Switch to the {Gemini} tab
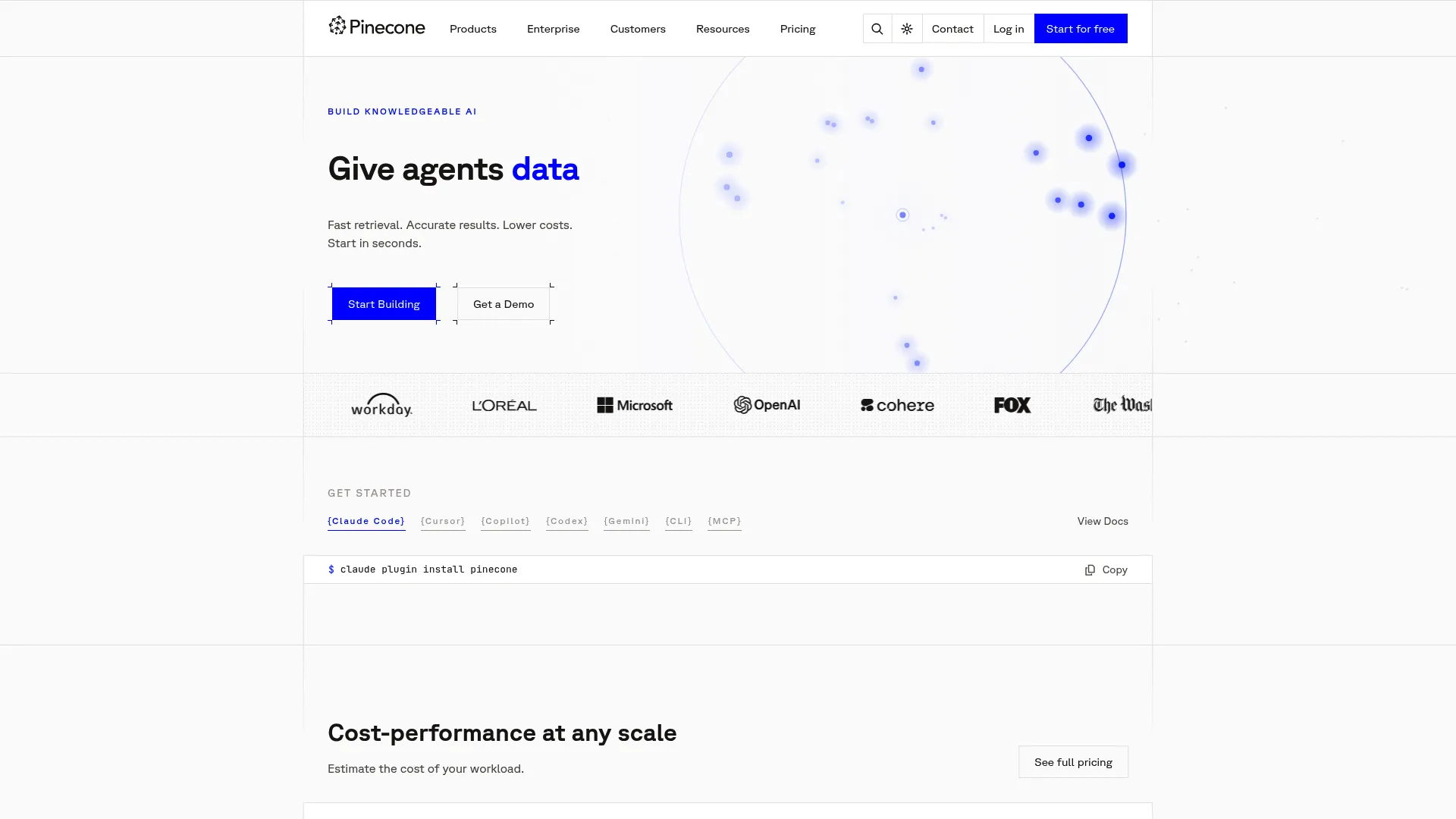The height and width of the screenshot is (819, 1456). (626, 522)
